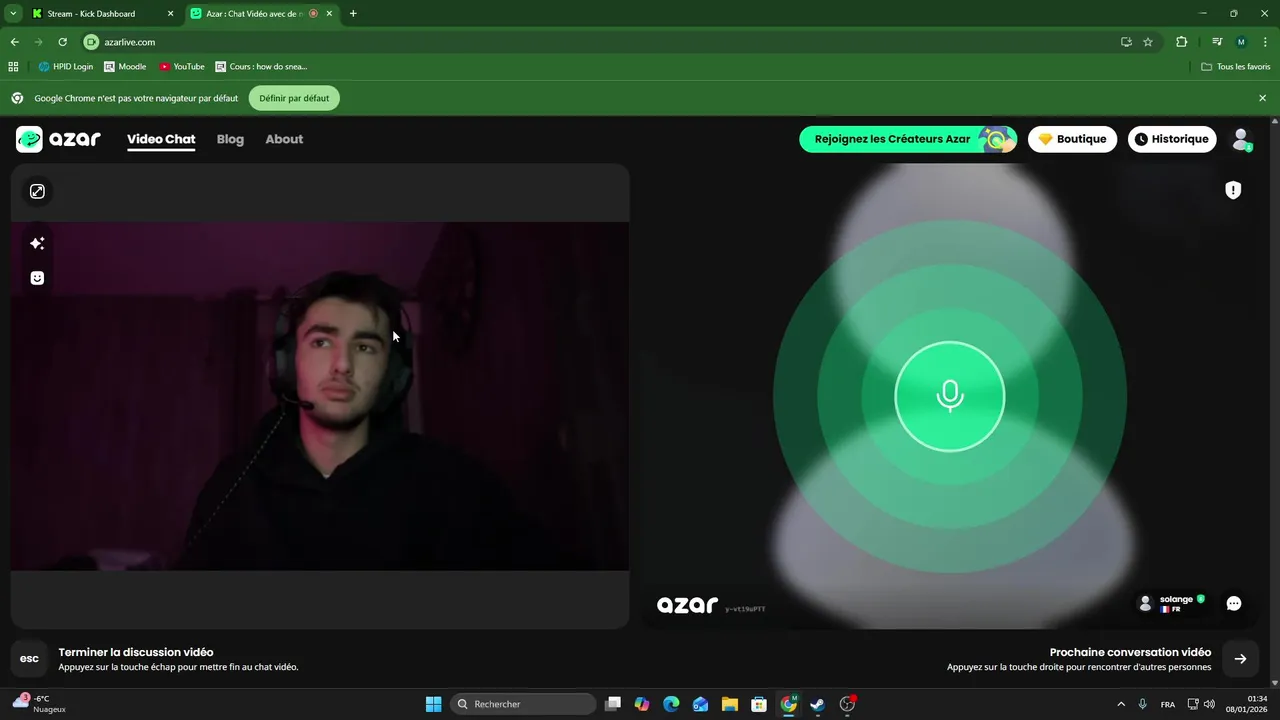Open the Chrome profile M avatar
This screenshot has width=1280, height=720.
click(x=1241, y=42)
